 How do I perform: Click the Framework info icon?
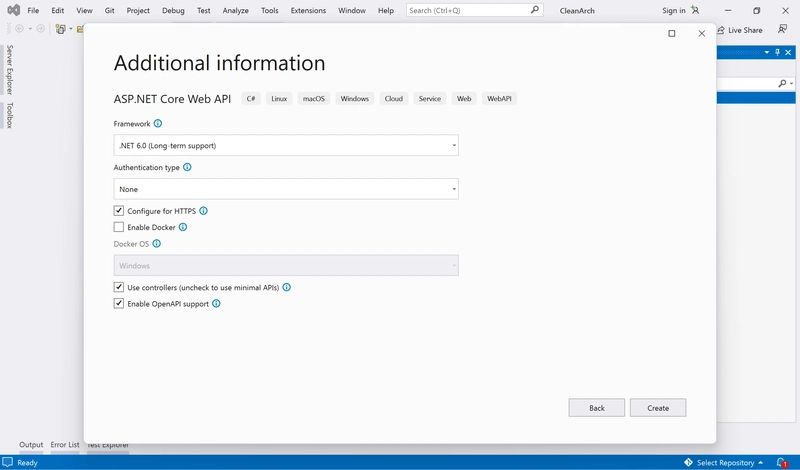[x=158, y=123]
